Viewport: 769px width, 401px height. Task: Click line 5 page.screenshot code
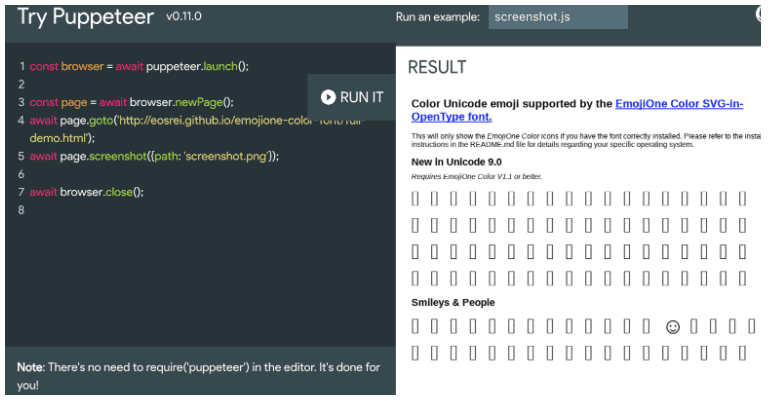tap(154, 156)
